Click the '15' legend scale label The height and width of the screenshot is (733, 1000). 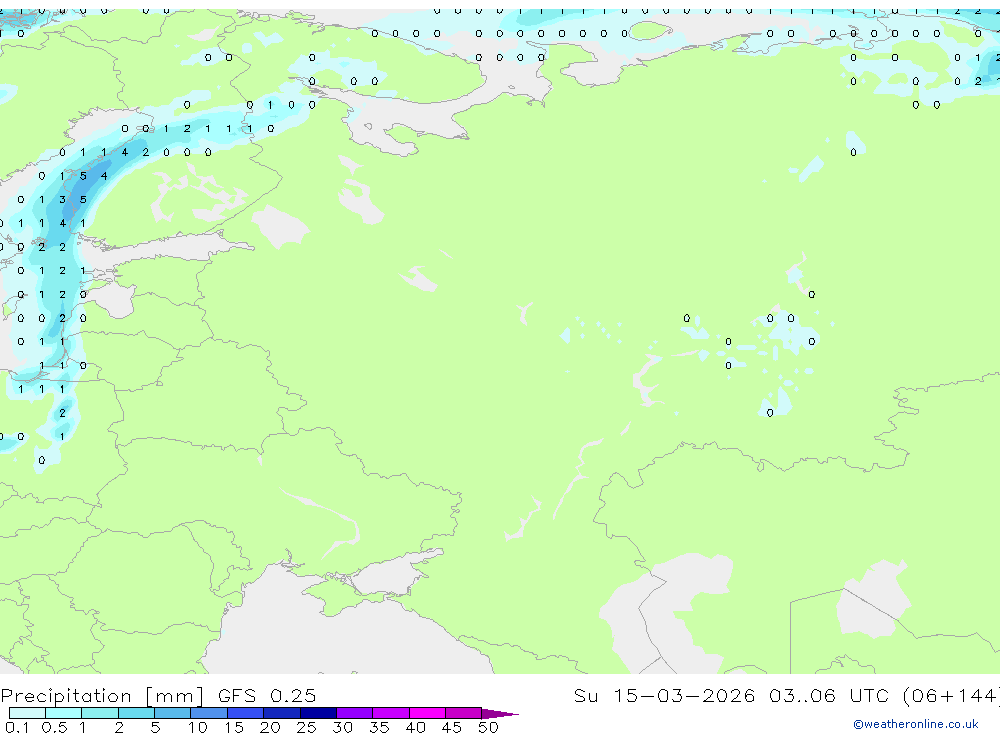coord(234,727)
